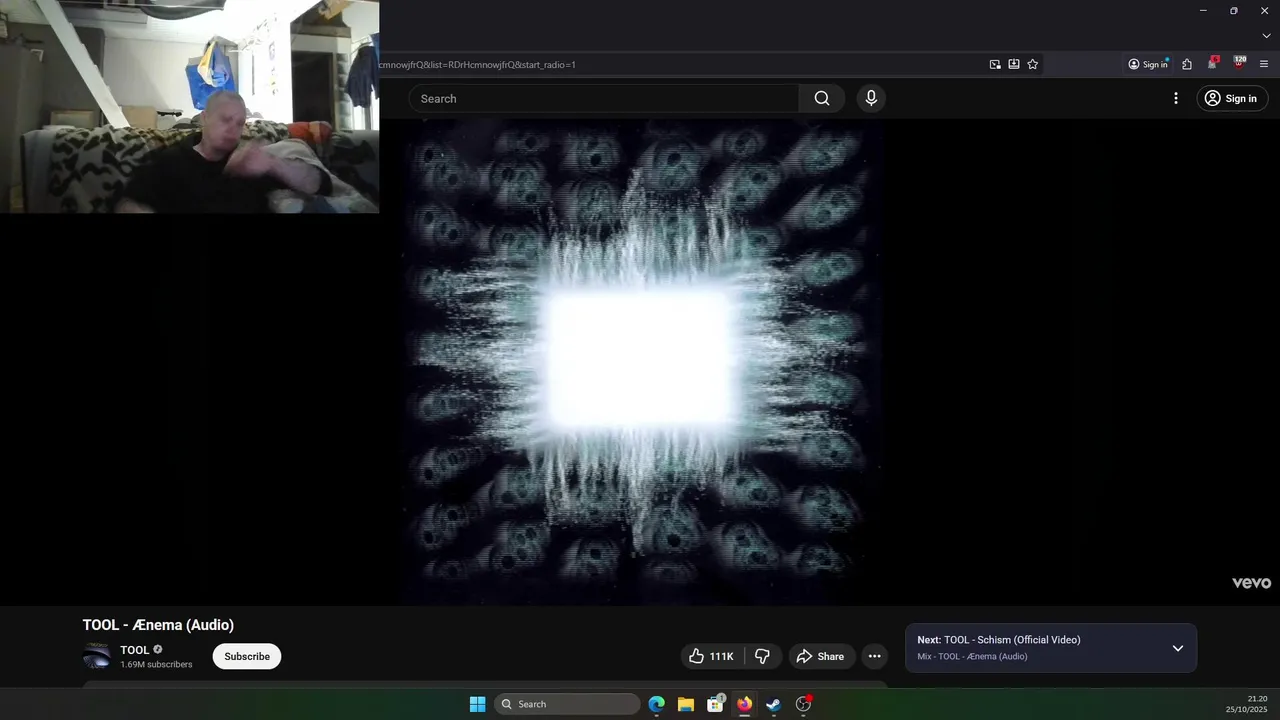Open Microsoft Store from the taskbar
This screenshot has height=720, width=1280.
(x=715, y=704)
